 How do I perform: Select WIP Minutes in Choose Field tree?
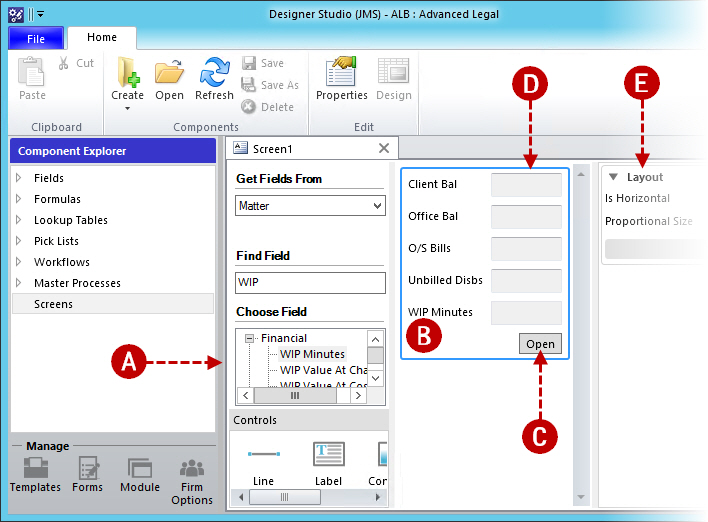pyautogui.click(x=312, y=354)
